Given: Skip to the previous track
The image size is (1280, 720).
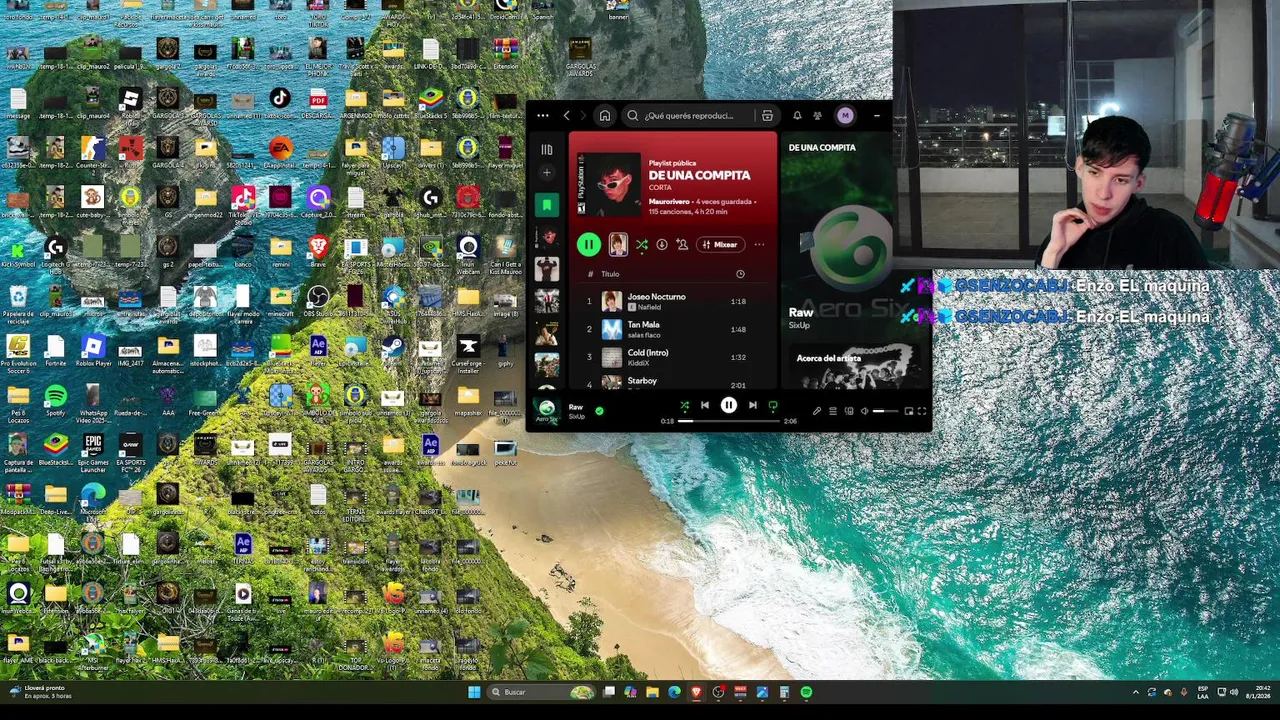Looking at the screenshot, I should point(705,405).
